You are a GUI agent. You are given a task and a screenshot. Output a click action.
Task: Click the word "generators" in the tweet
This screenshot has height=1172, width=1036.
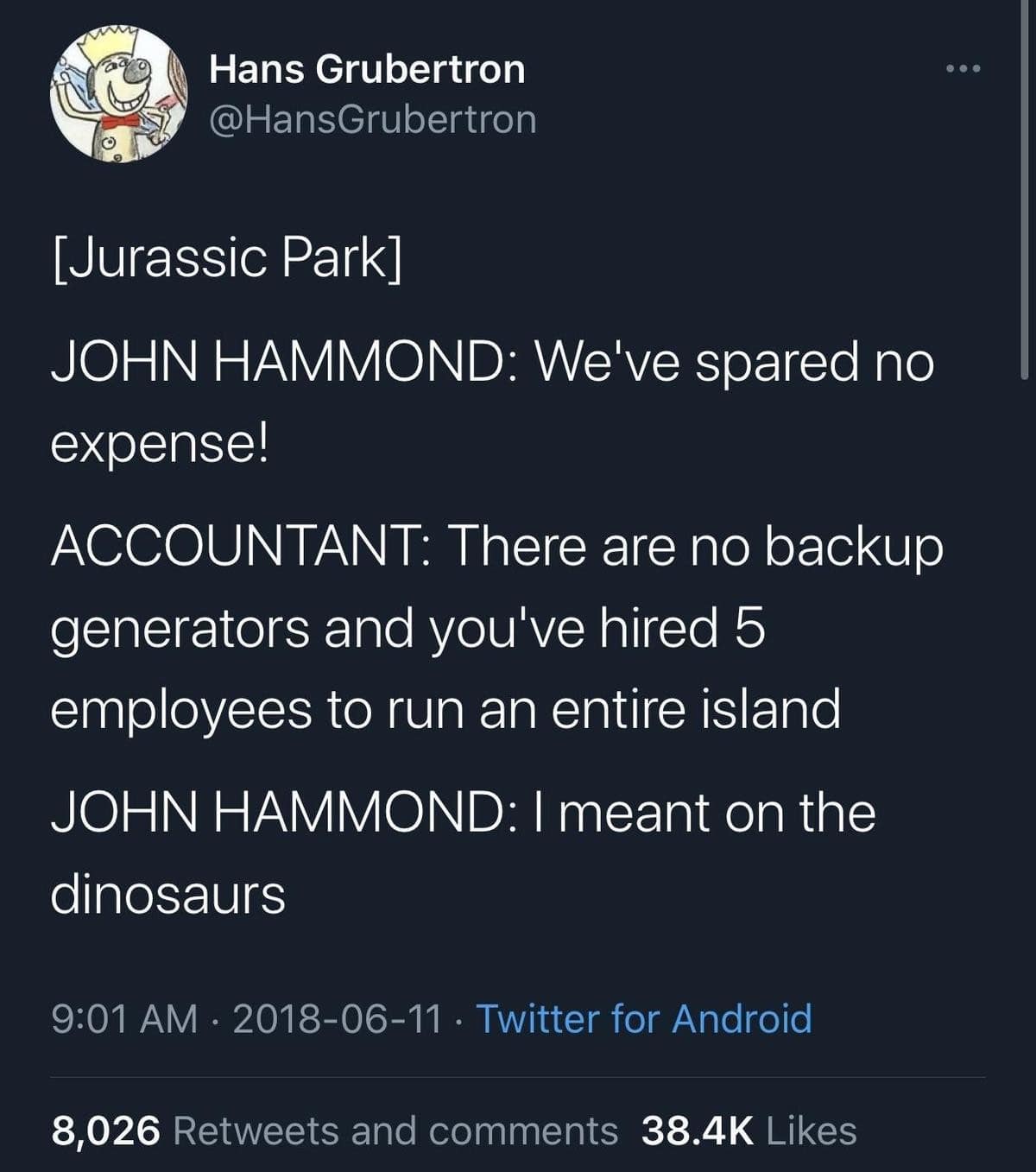coord(180,628)
